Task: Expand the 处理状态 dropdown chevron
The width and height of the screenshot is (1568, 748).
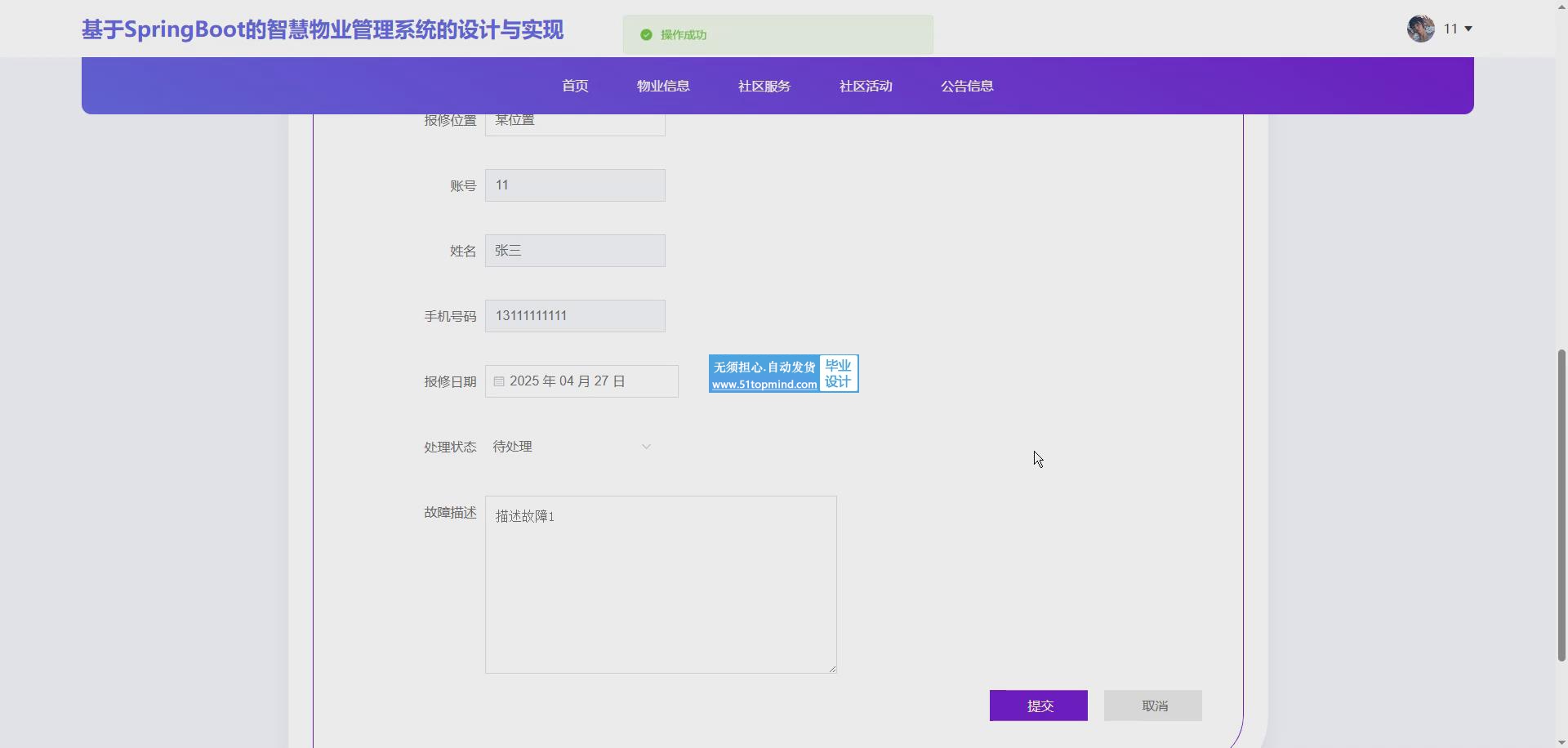Action: coord(646,447)
